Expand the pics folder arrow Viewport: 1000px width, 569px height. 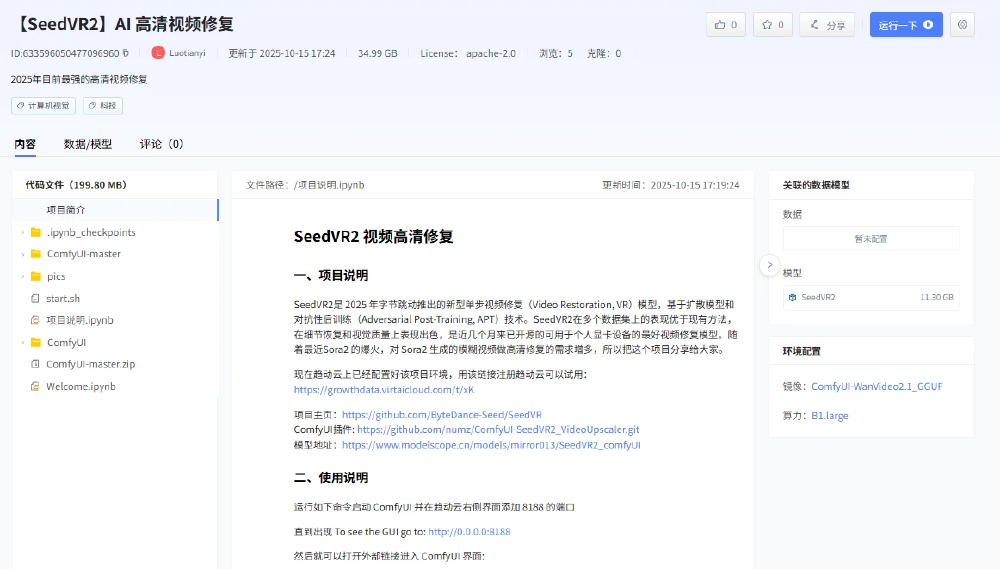click(x=23, y=277)
